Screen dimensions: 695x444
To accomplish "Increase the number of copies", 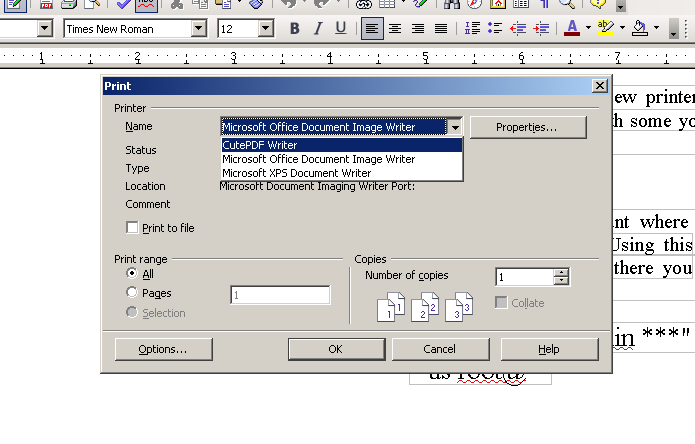I will [x=562, y=273].
